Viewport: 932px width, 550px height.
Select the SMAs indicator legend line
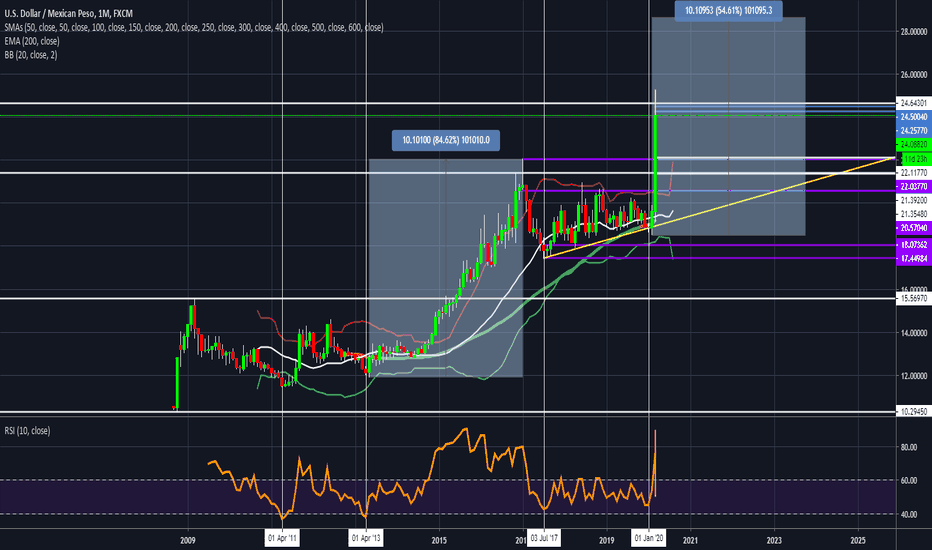click(x=194, y=27)
